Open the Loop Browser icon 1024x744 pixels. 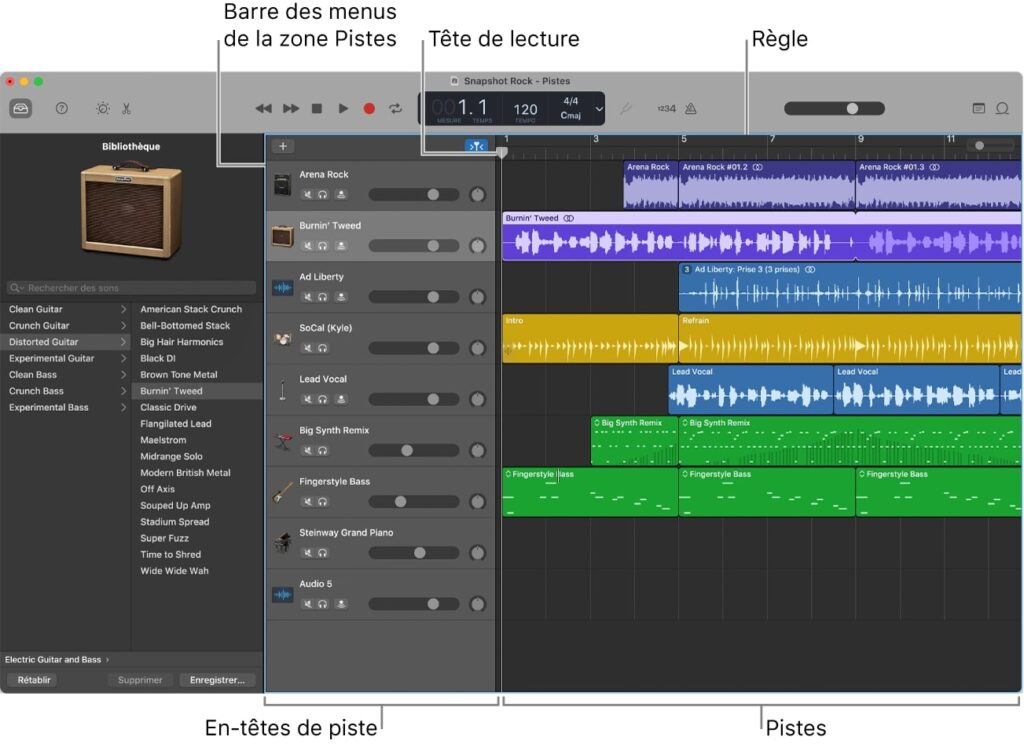(x=1001, y=108)
